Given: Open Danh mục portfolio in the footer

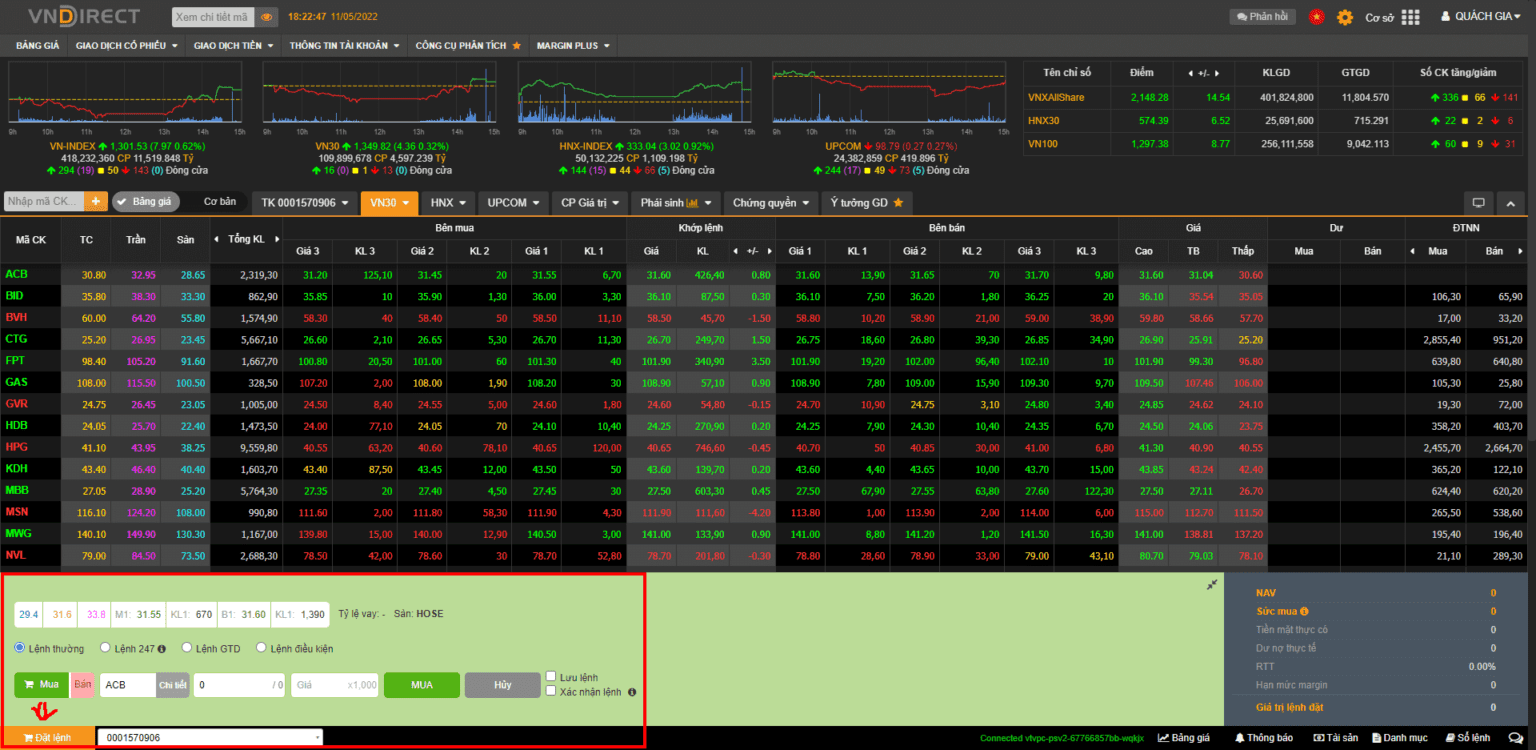Looking at the screenshot, I should point(1400,738).
